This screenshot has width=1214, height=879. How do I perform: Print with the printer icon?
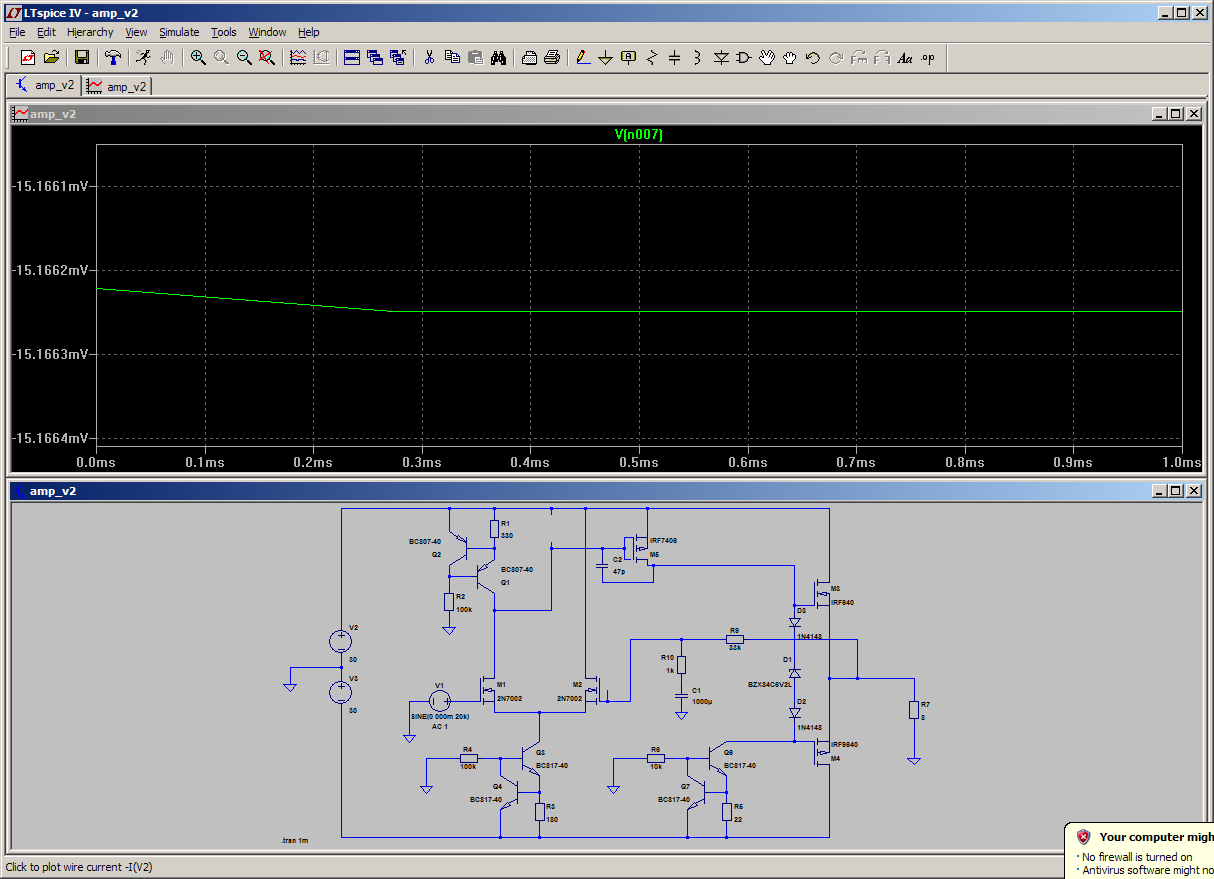[x=552, y=58]
